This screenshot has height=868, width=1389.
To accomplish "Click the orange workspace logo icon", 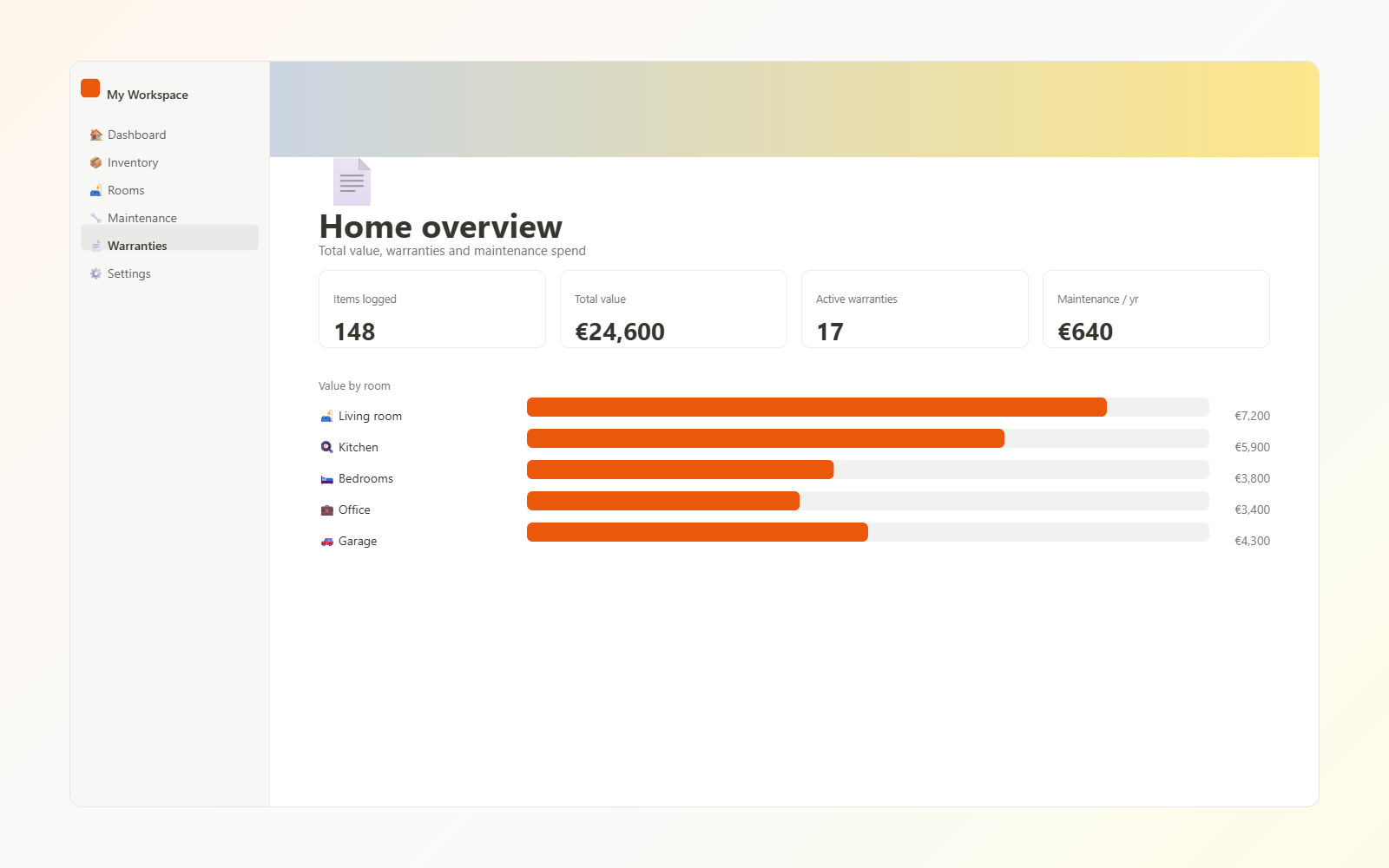I will pyautogui.click(x=90, y=89).
